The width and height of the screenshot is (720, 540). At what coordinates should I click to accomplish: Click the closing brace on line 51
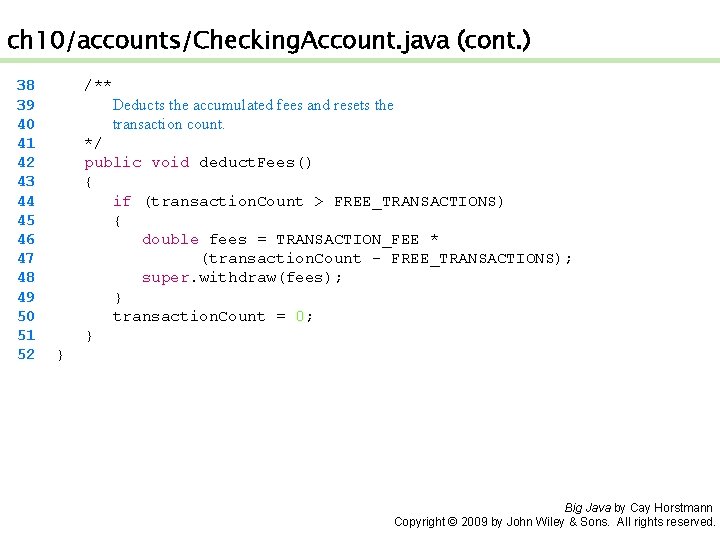(x=89, y=336)
